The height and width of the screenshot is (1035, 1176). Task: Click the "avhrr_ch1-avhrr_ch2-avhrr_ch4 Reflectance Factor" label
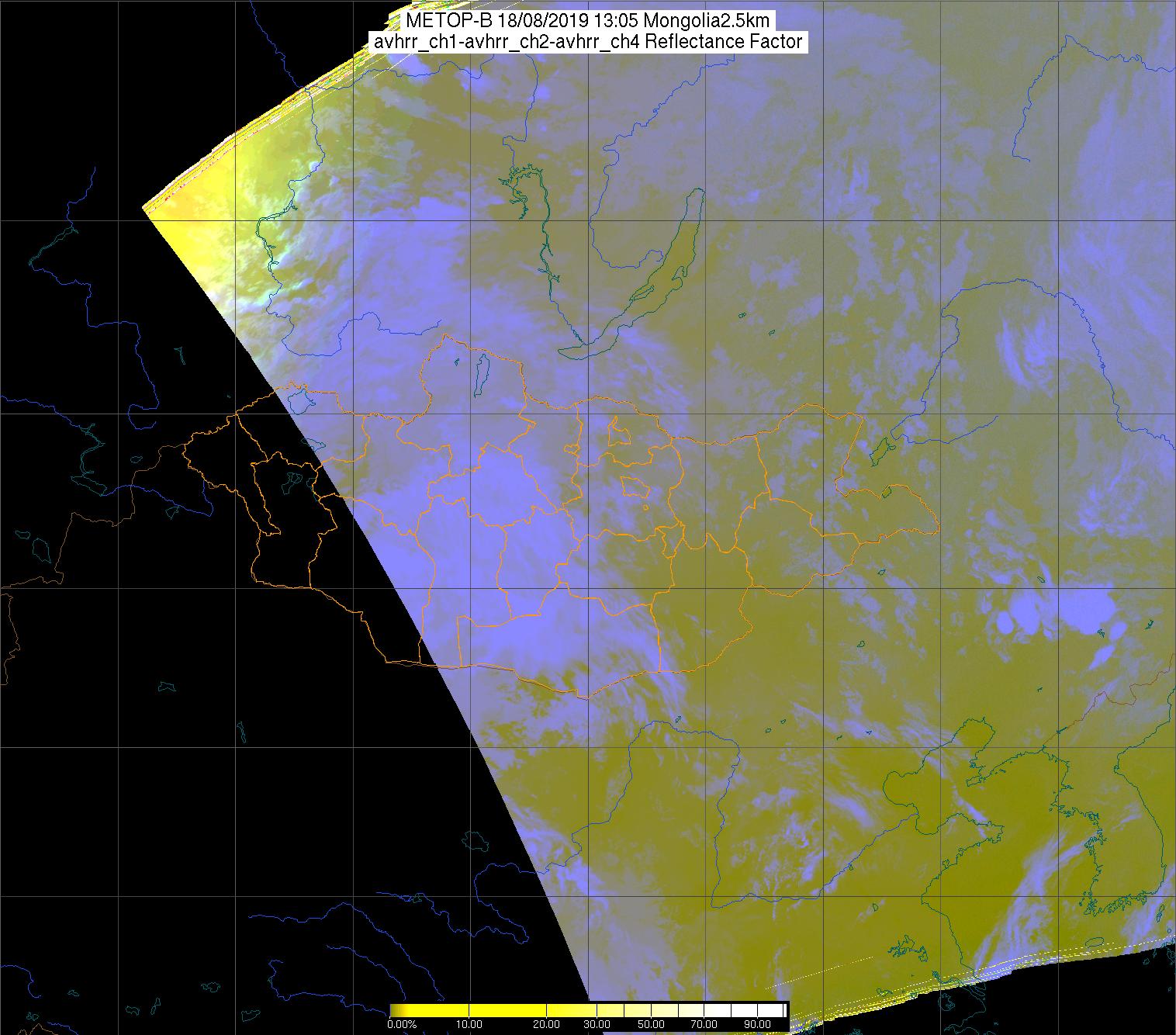tap(587, 42)
